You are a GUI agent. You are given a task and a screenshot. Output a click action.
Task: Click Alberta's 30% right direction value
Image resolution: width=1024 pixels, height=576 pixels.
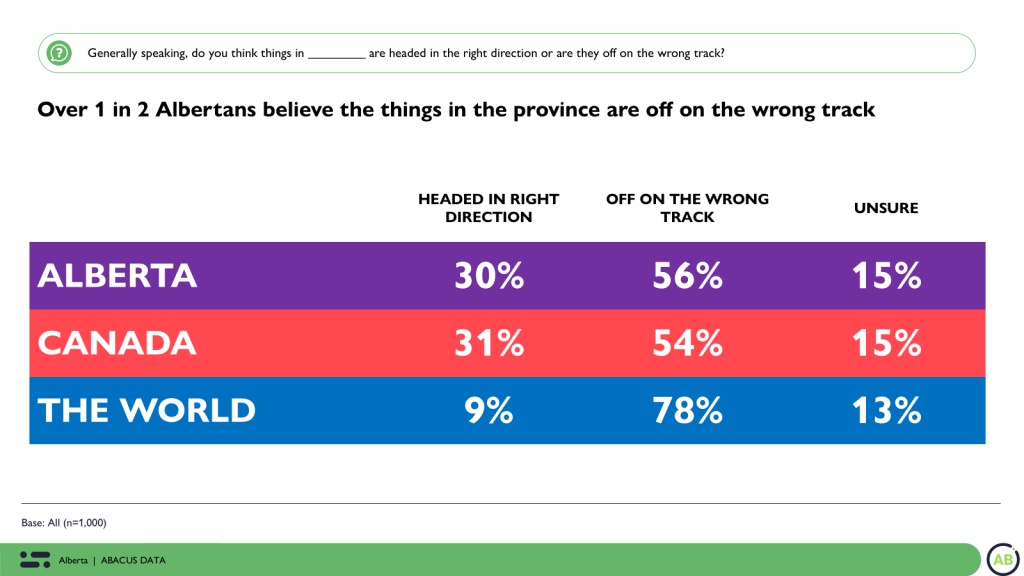(x=489, y=276)
